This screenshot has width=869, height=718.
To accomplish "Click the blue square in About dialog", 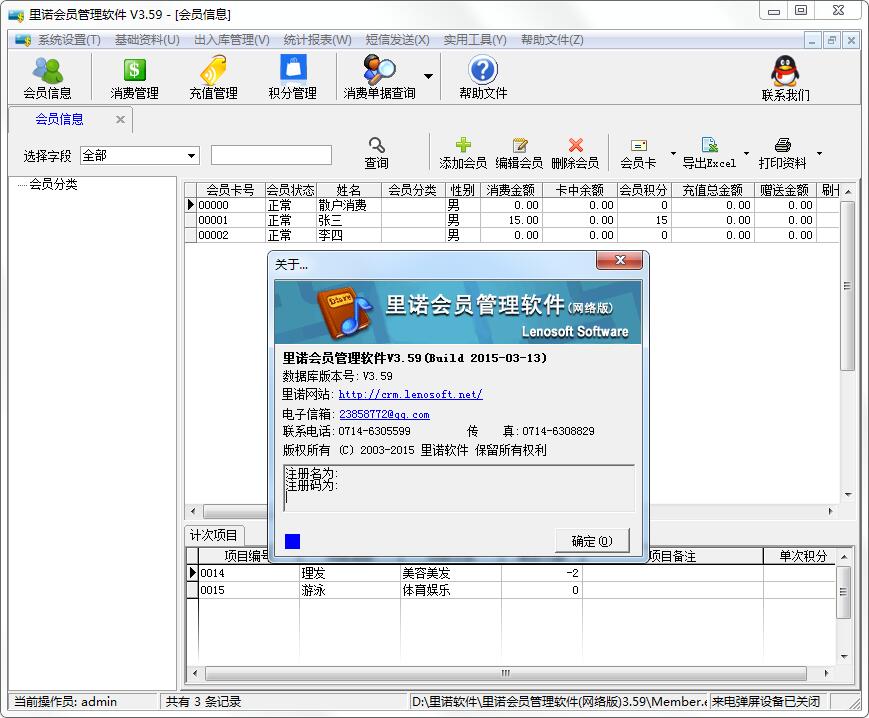I will coord(293,541).
